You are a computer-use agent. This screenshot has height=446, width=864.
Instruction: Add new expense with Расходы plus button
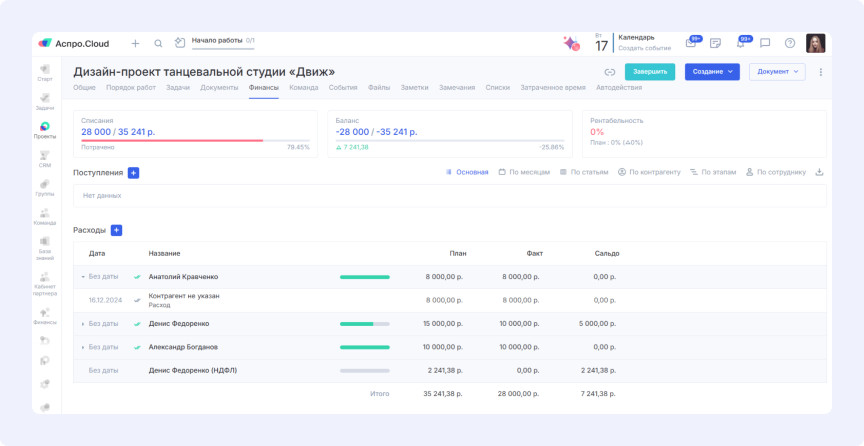tap(117, 230)
